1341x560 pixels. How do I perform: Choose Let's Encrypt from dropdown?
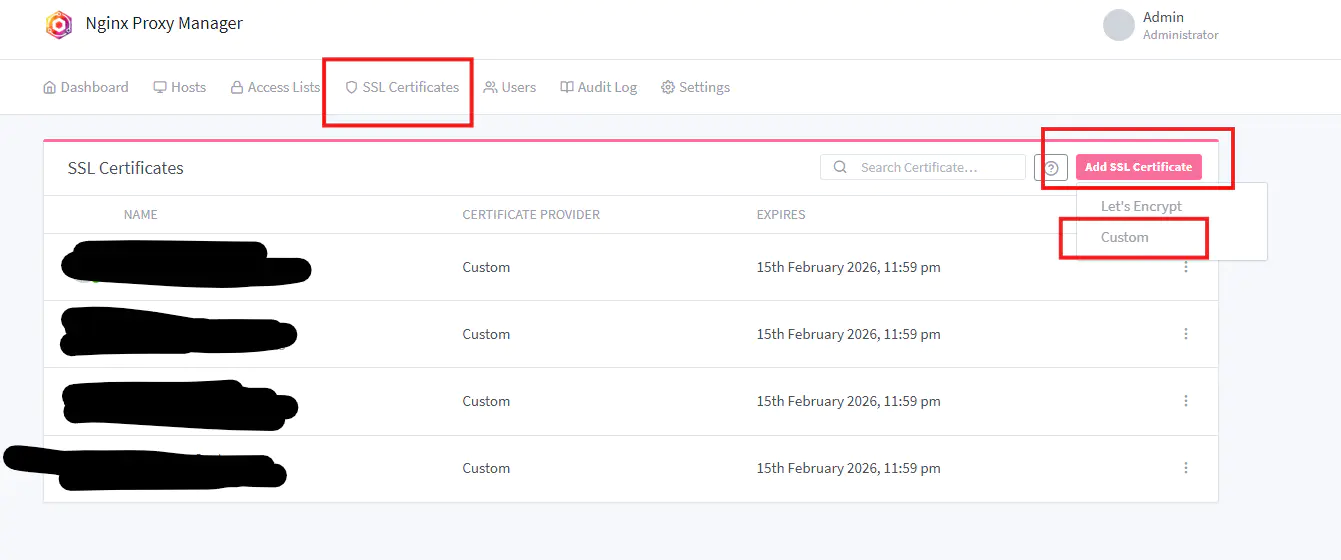pyautogui.click(x=1141, y=206)
